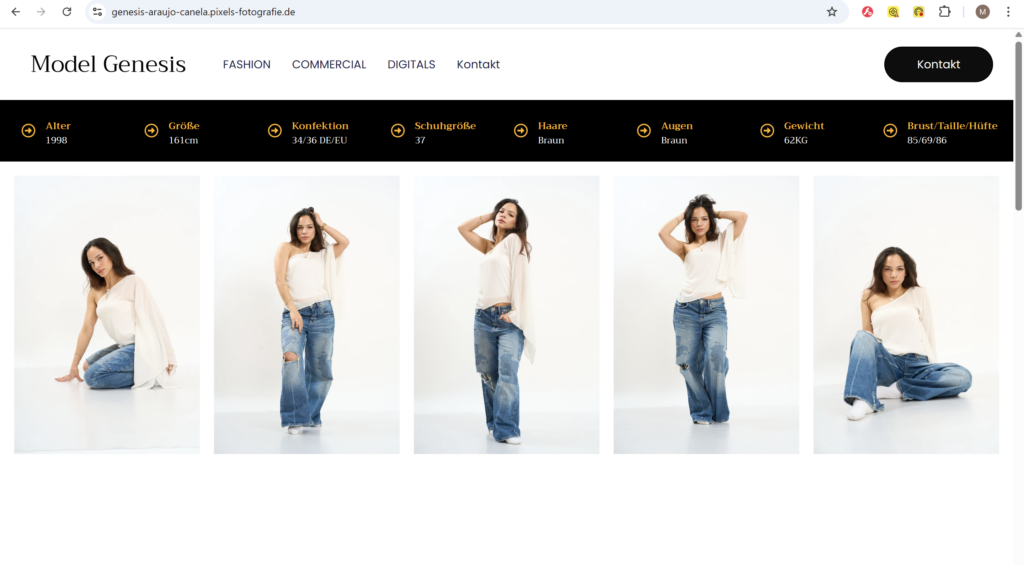This screenshot has width=1024, height=565.
Task: Click the red Flash extension icon
Action: (x=868, y=12)
